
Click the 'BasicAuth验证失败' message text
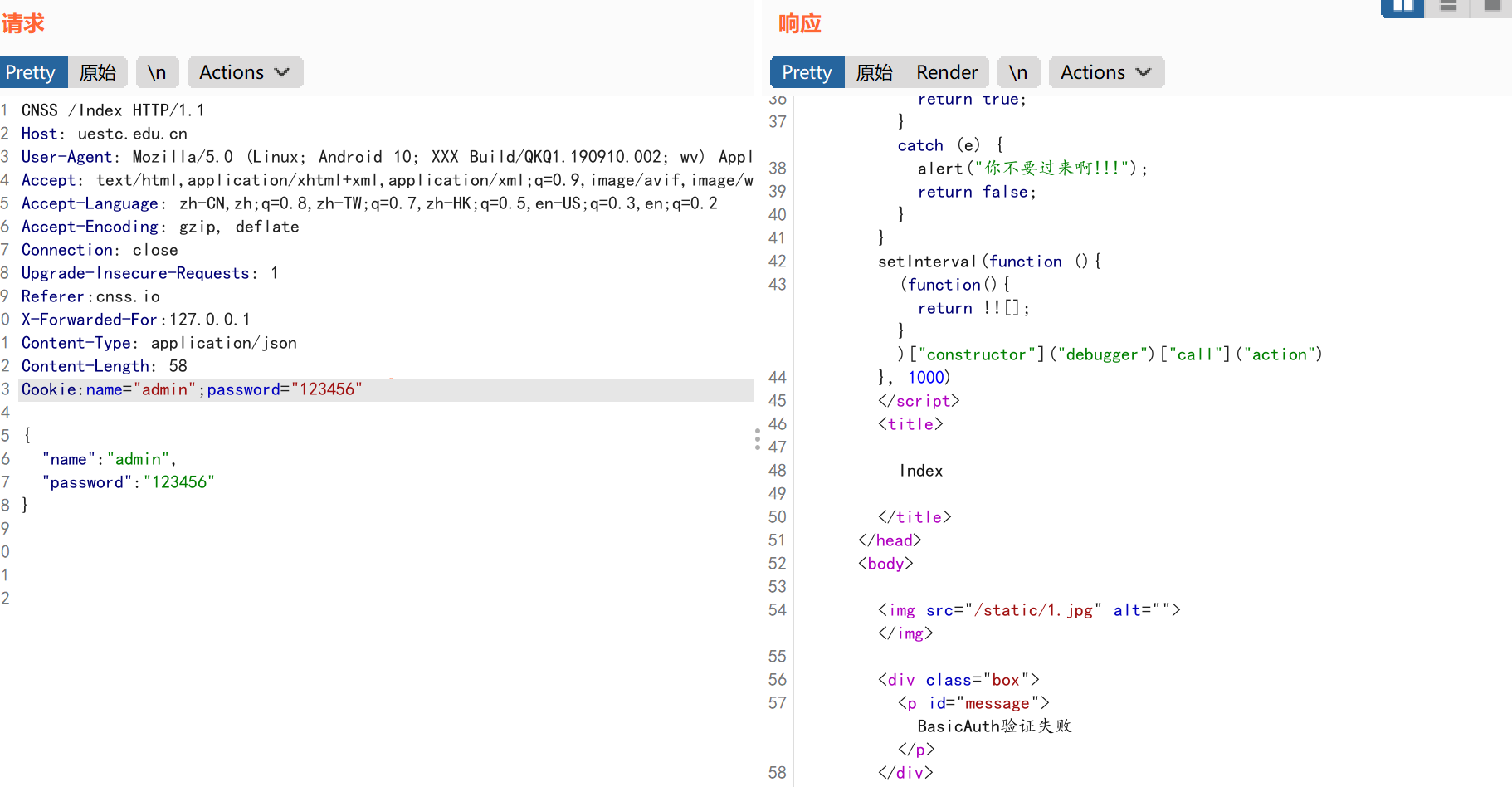coord(994,726)
